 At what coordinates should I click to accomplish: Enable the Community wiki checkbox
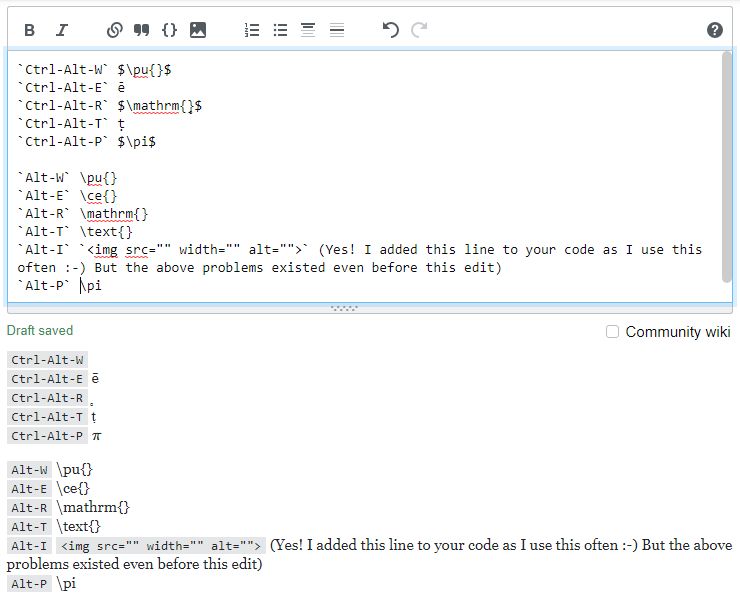(612, 332)
